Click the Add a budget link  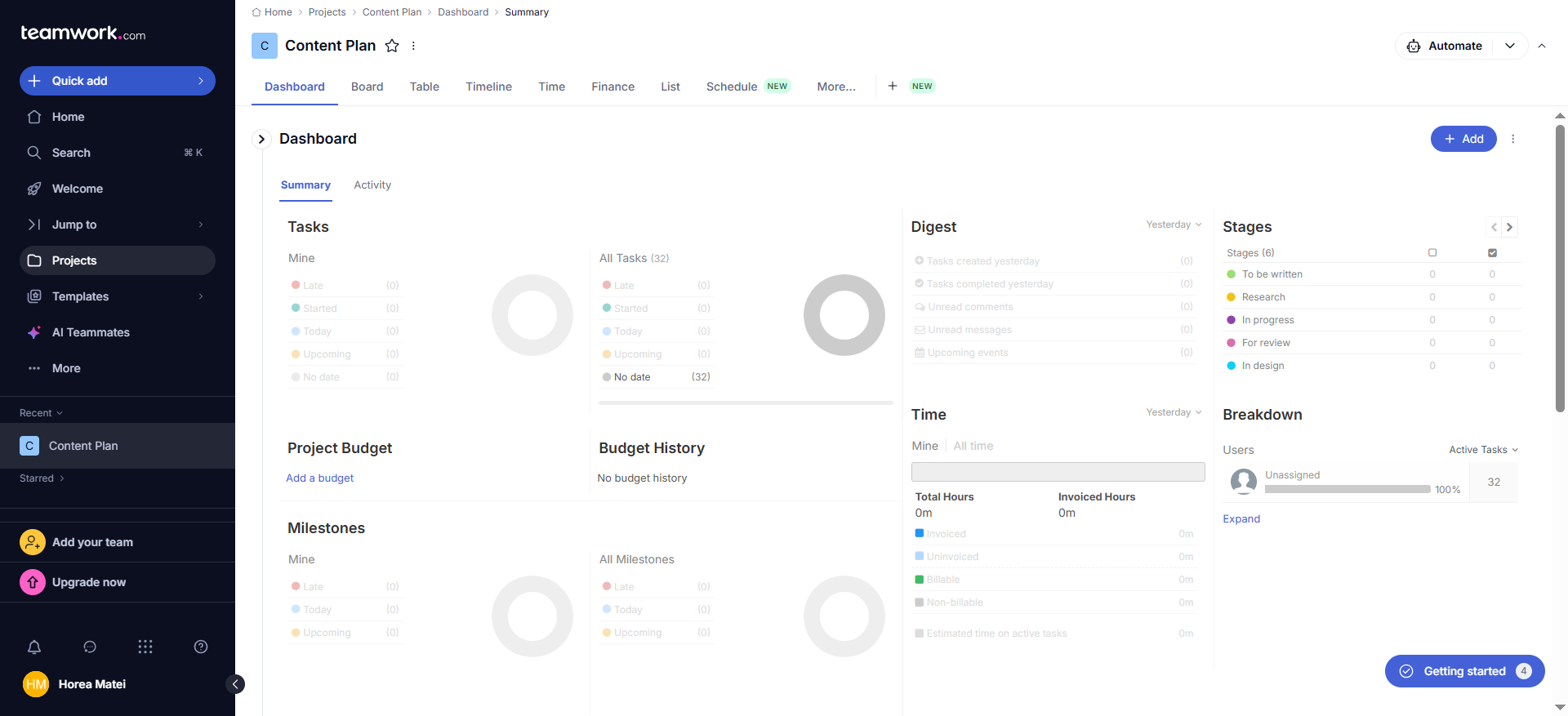(x=319, y=478)
